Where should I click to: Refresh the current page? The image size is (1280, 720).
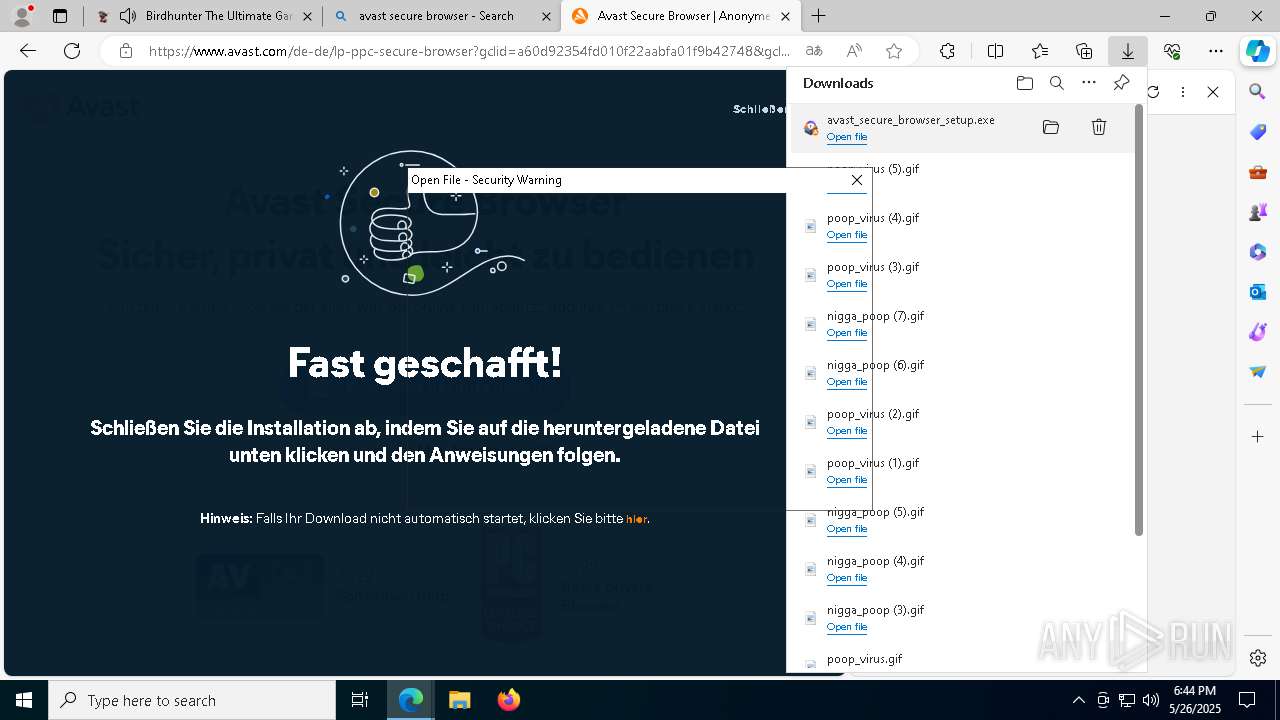72,51
